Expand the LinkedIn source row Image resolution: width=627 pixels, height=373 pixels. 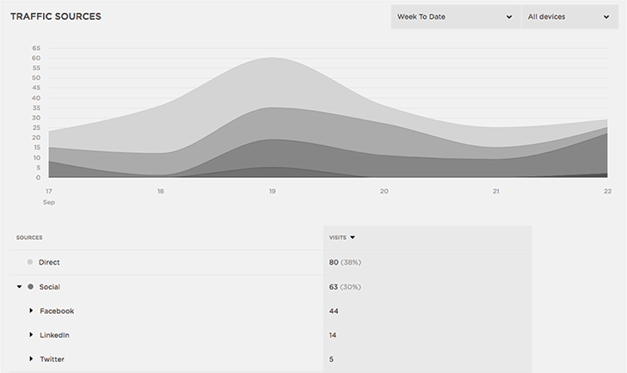click(x=31, y=335)
